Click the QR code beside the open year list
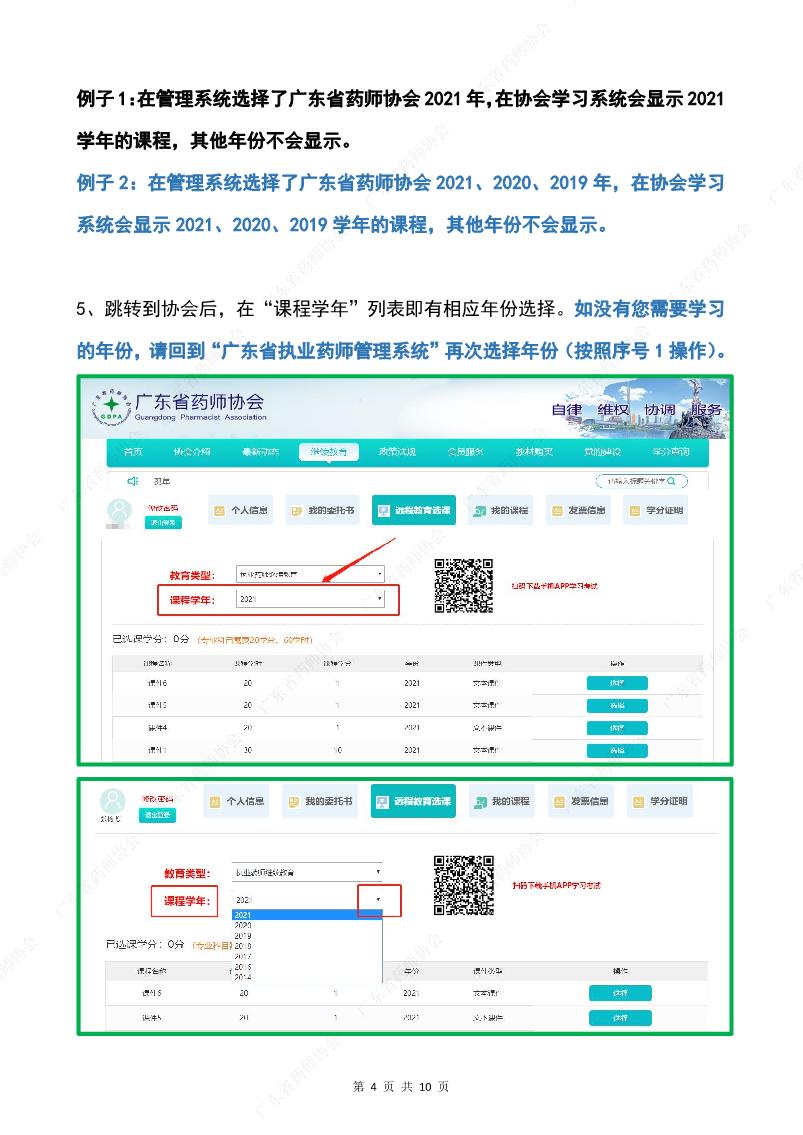803x1135 pixels. 463,885
